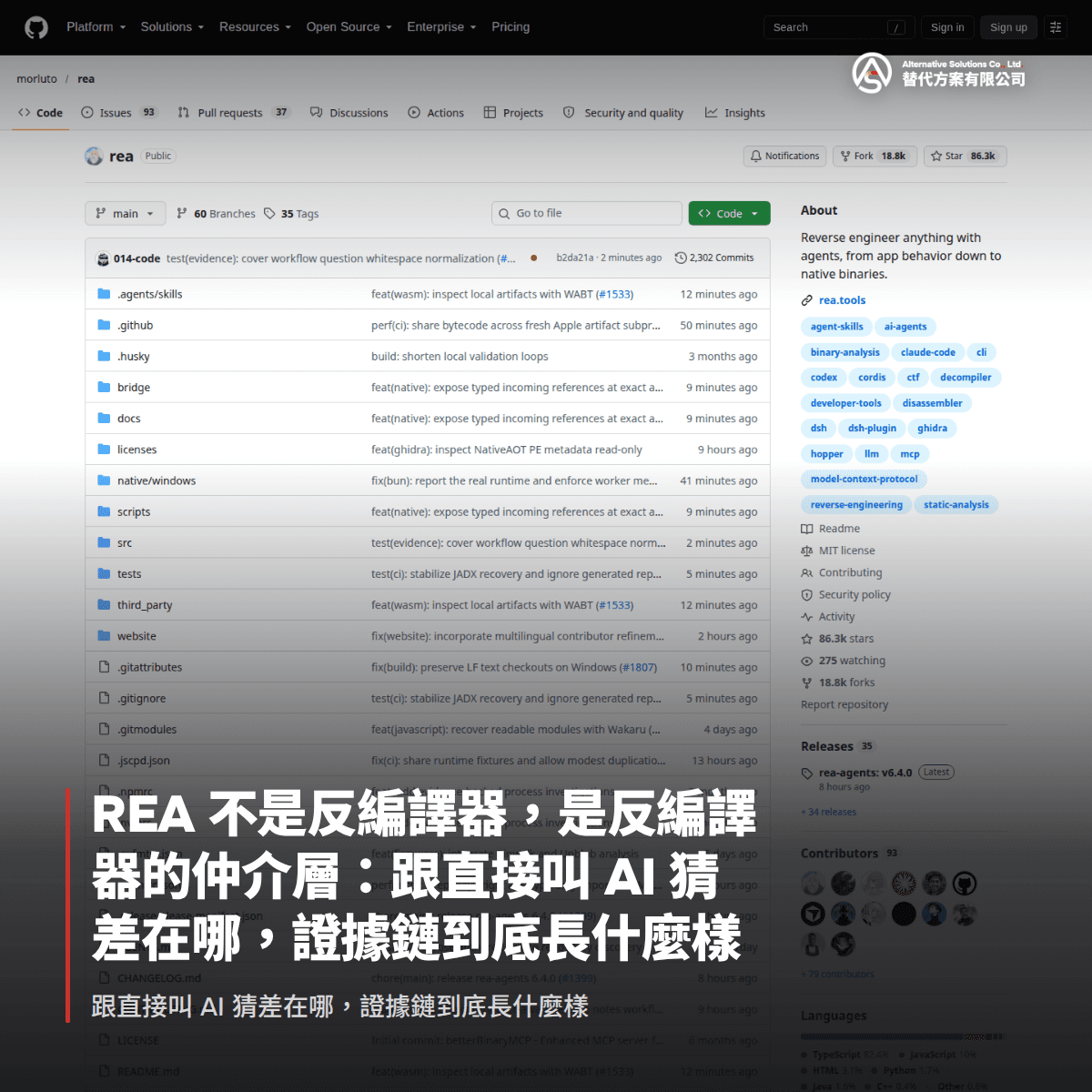Open the src folder
This screenshot has height=1092, width=1092.
[x=125, y=543]
